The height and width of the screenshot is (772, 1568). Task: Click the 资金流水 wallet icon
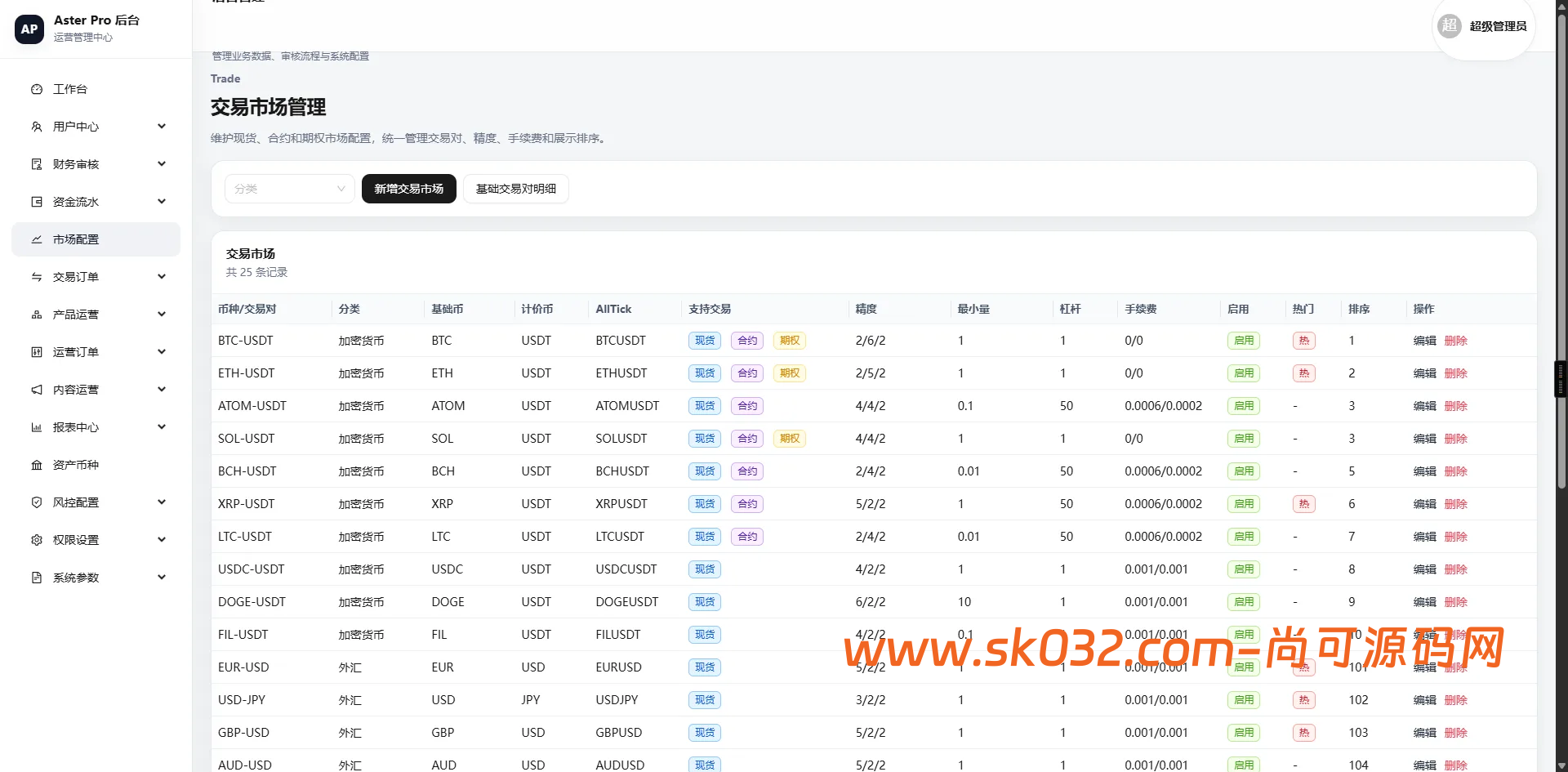coord(37,202)
